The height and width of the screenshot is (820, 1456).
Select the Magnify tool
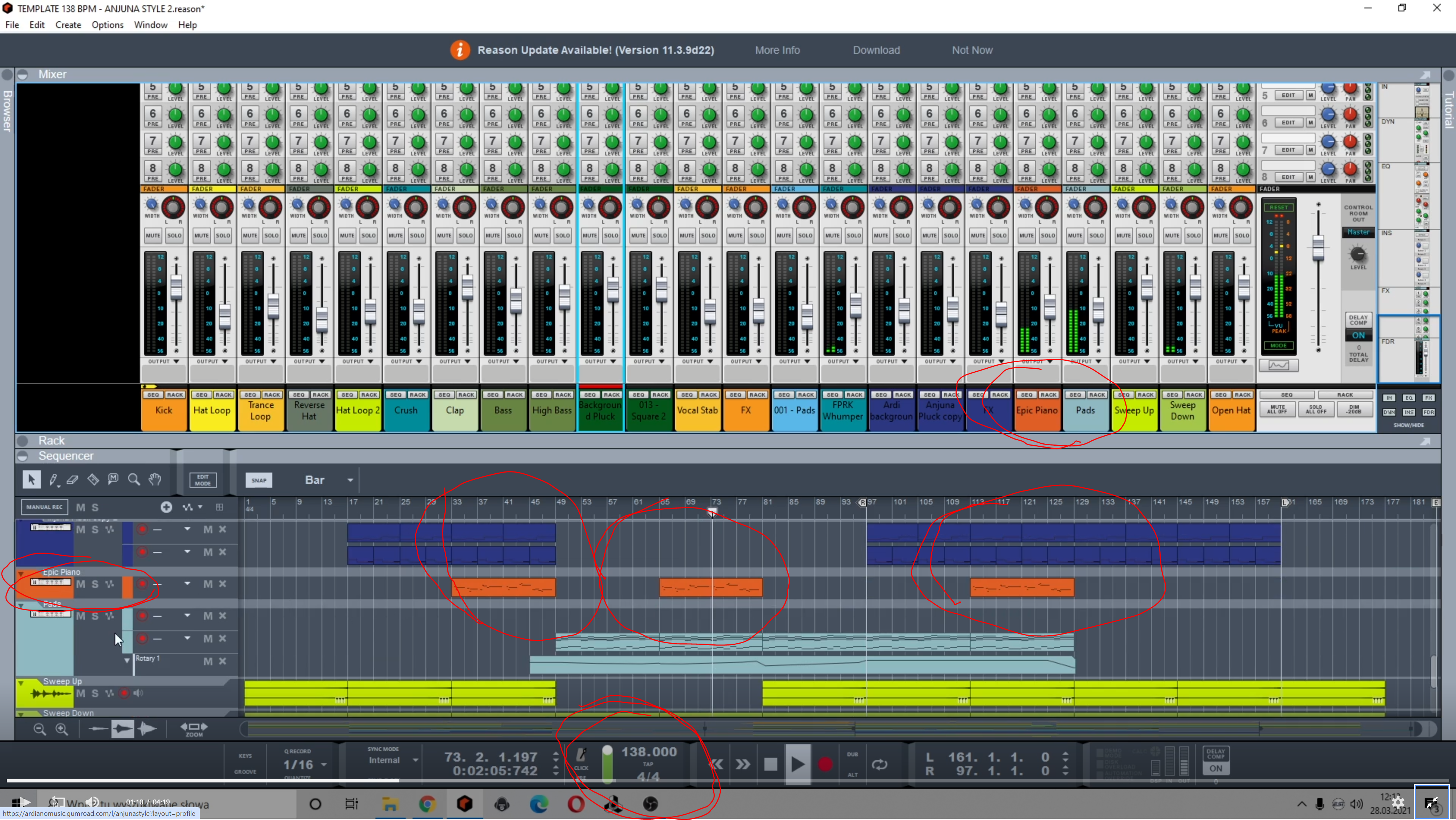point(134,480)
